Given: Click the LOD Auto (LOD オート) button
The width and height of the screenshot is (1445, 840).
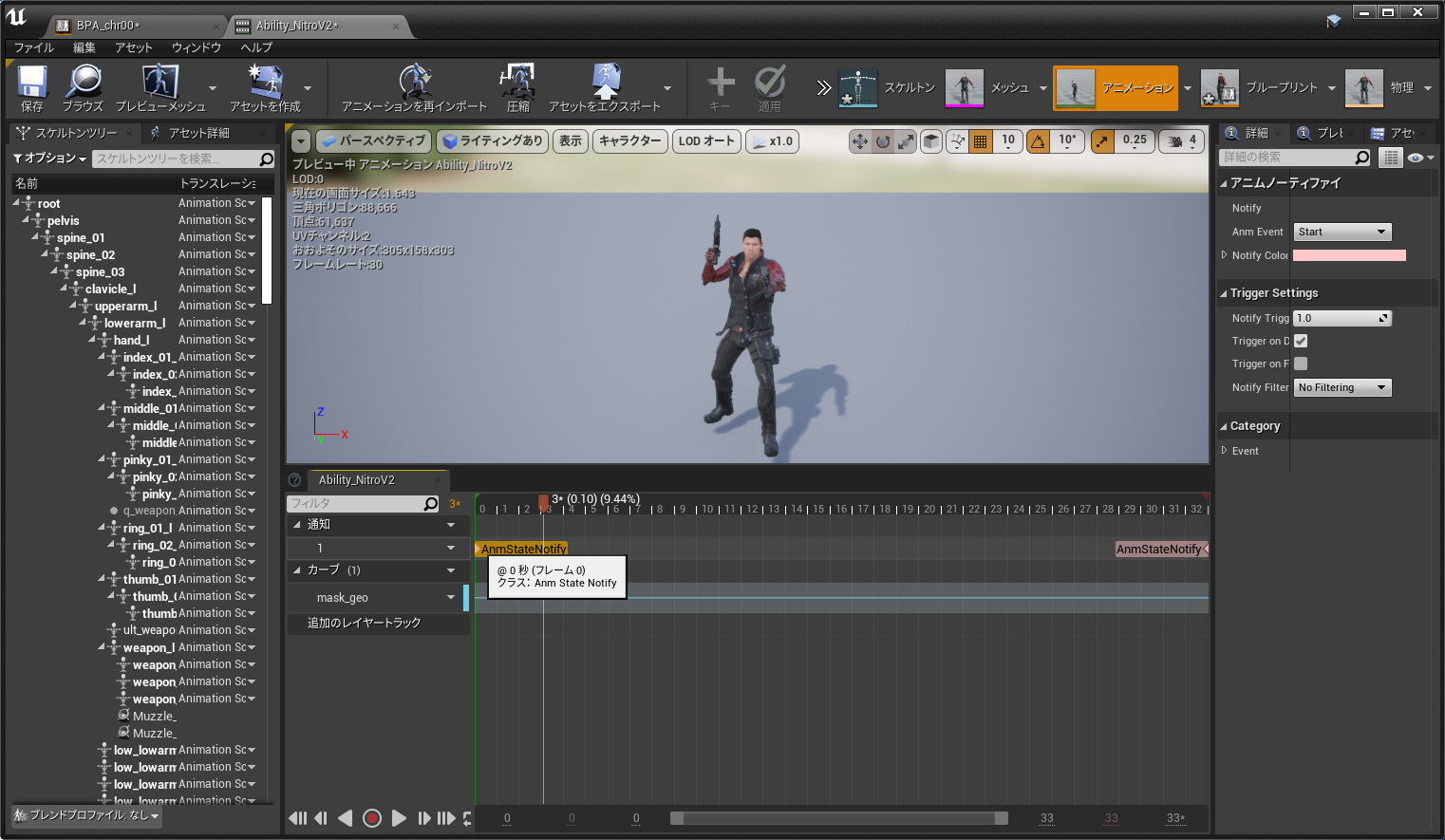Looking at the screenshot, I should [707, 141].
